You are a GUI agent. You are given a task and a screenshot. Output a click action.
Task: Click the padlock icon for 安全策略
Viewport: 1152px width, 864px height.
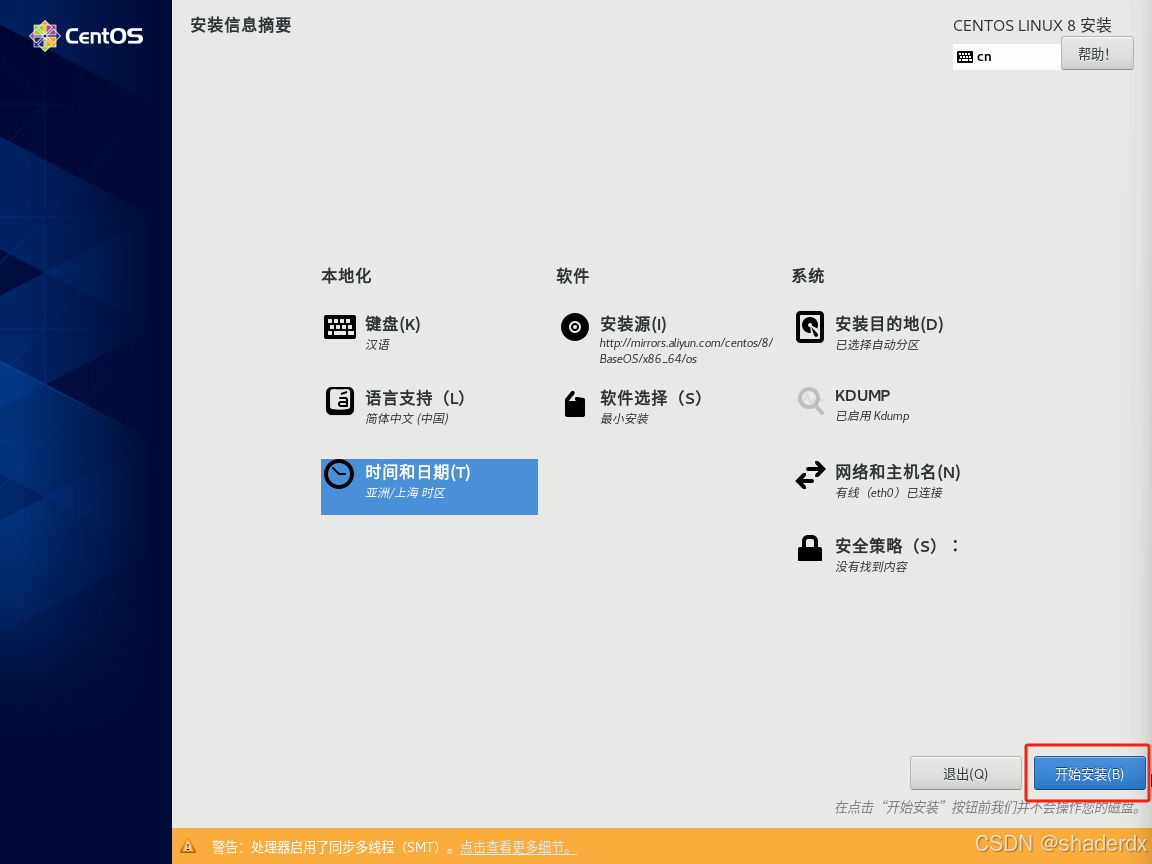click(x=810, y=548)
